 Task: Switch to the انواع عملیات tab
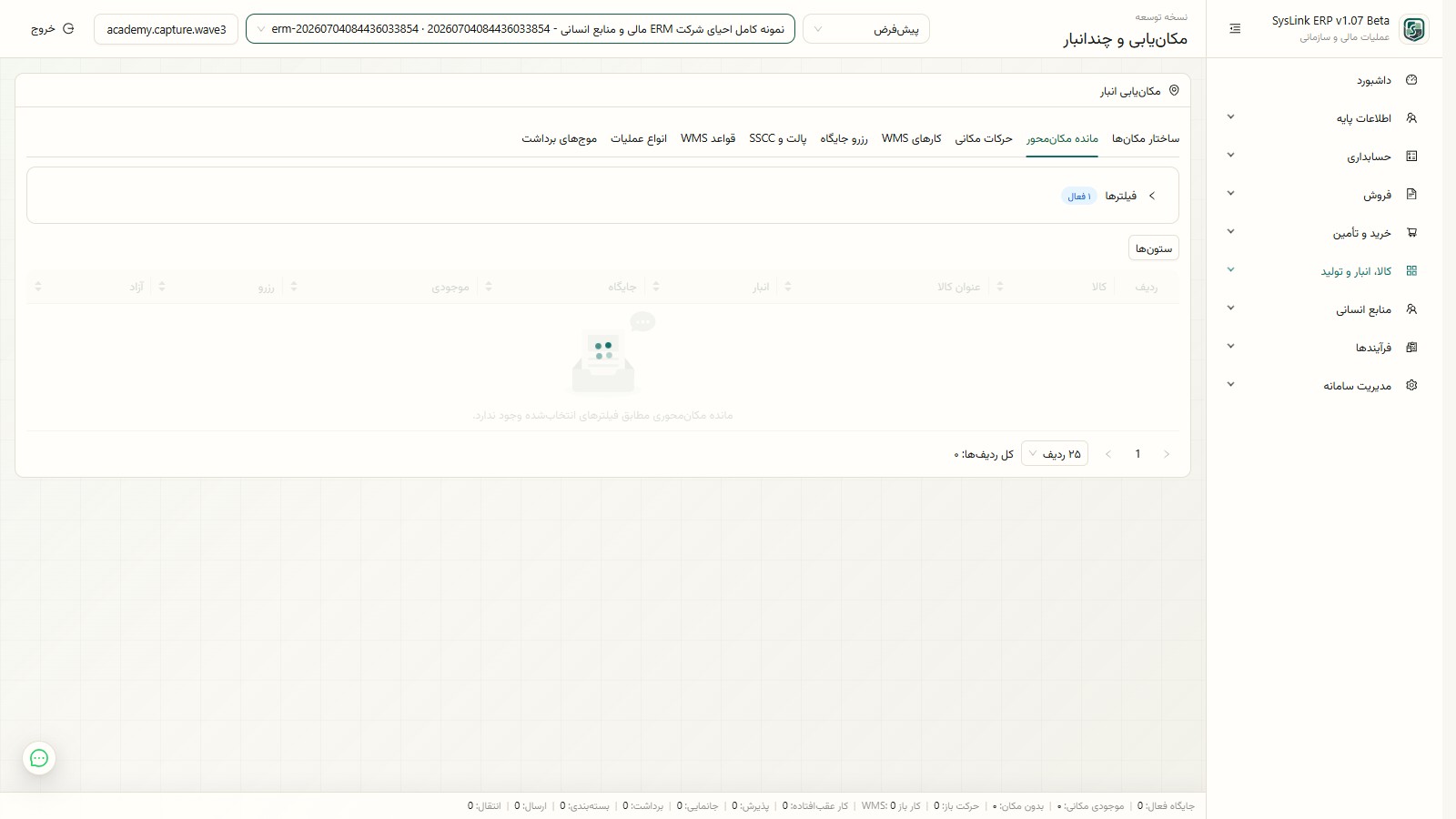point(639,138)
